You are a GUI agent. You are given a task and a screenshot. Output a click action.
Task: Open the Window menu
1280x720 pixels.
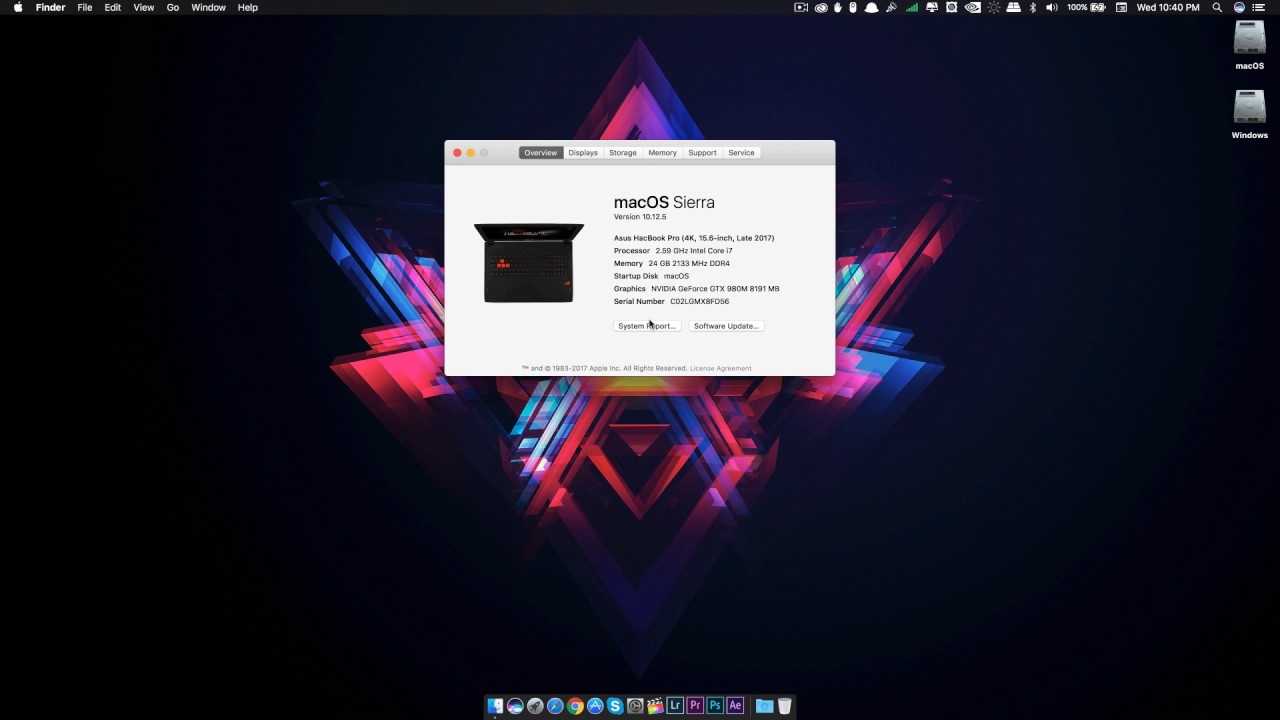pos(208,7)
